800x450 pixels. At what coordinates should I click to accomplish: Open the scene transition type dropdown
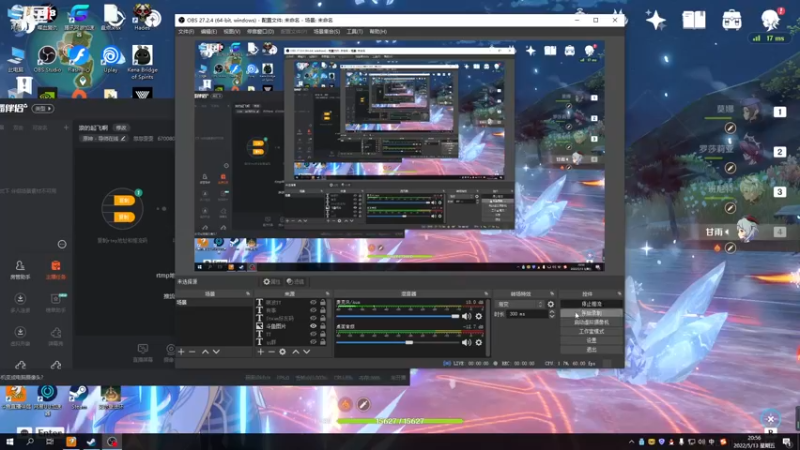point(519,304)
